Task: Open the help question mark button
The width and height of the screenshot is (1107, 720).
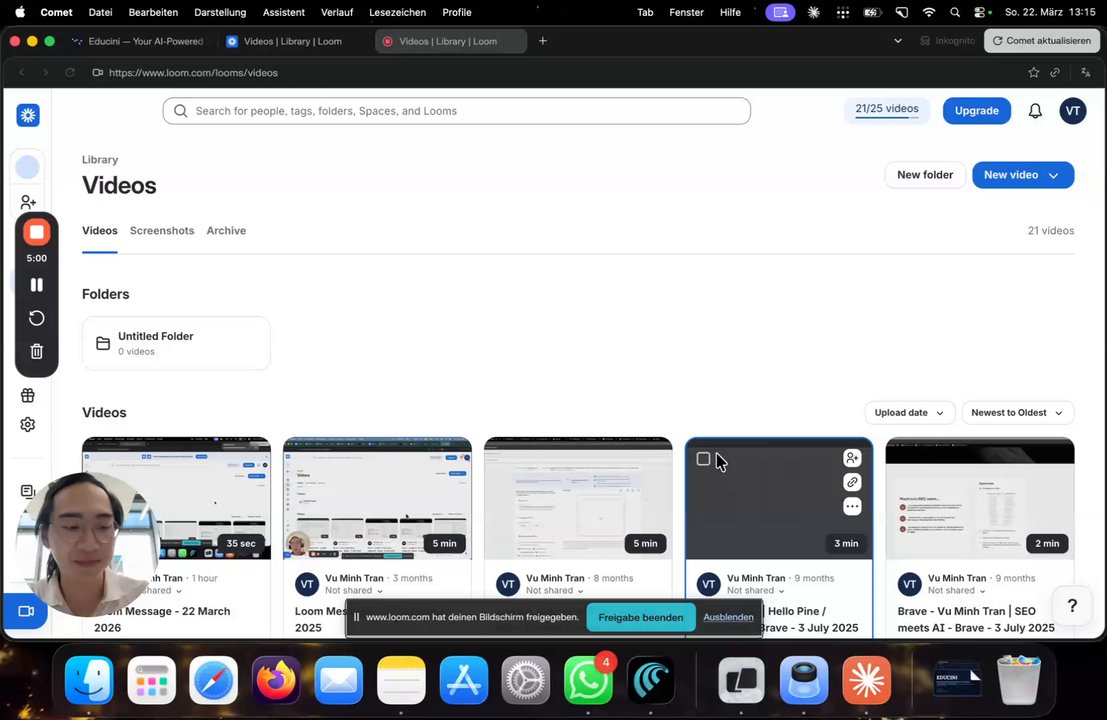Action: (1072, 606)
